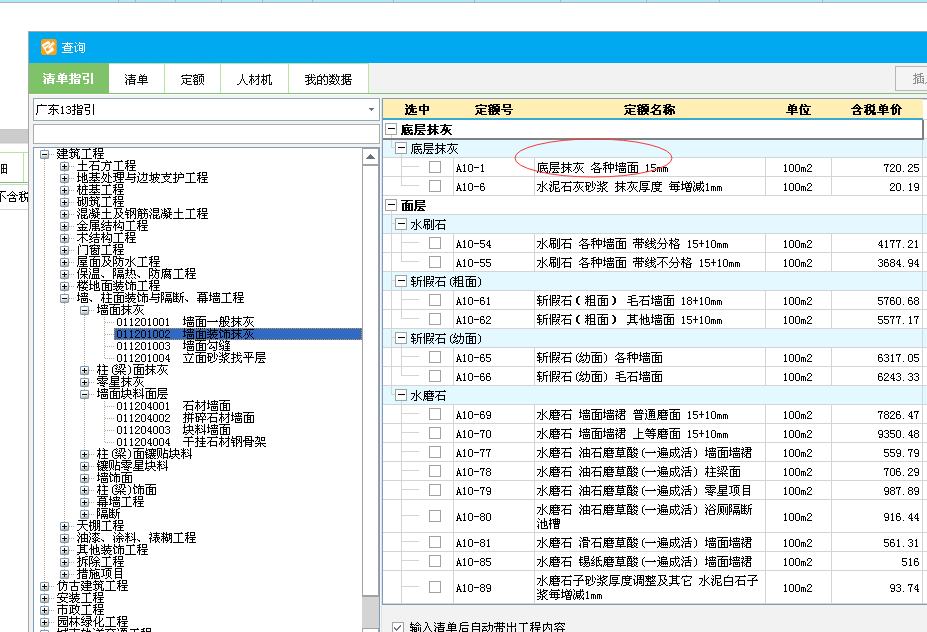Click the 定额号 column header

[x=494, y=109]
